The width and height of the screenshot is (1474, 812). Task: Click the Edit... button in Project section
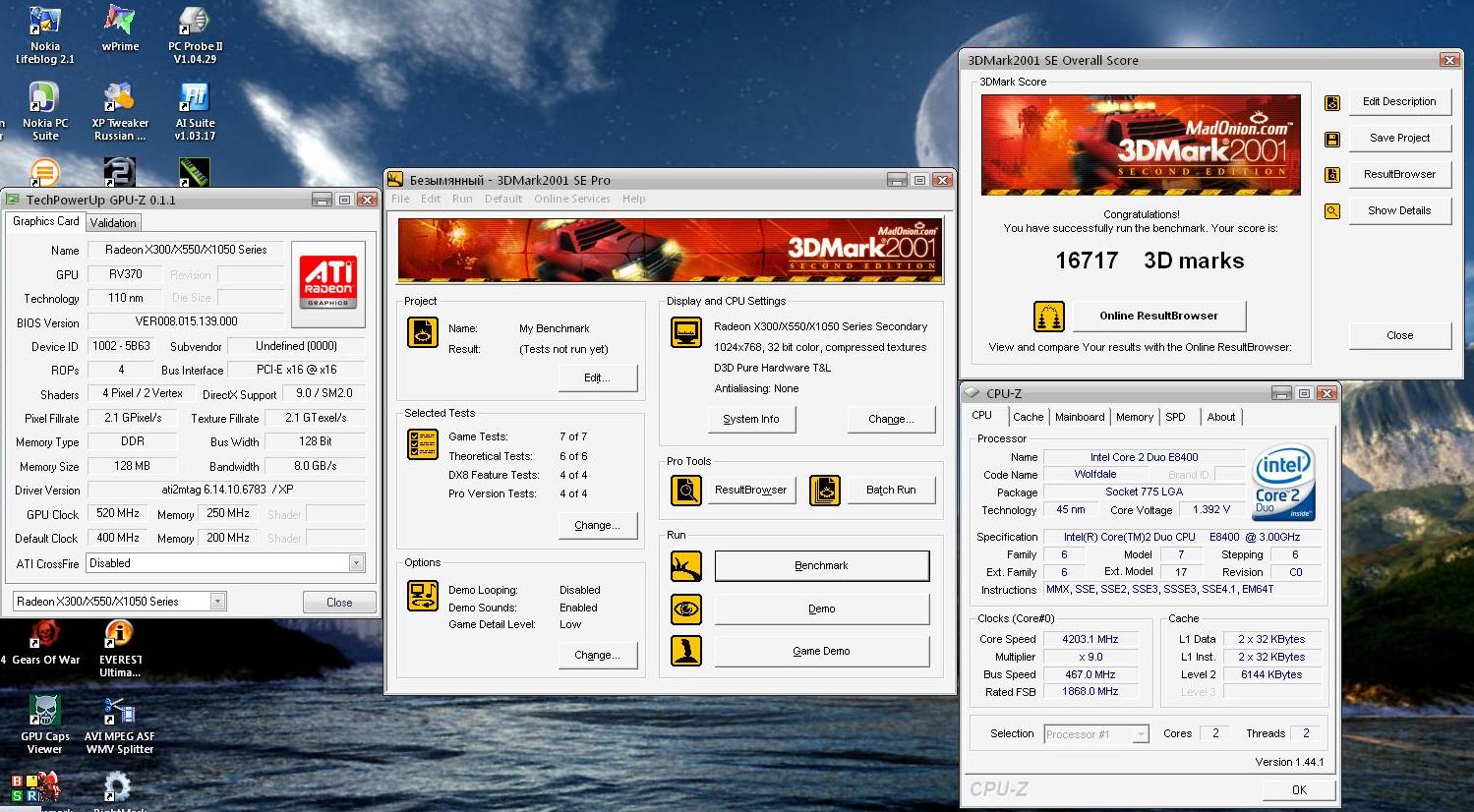(597, 377)
